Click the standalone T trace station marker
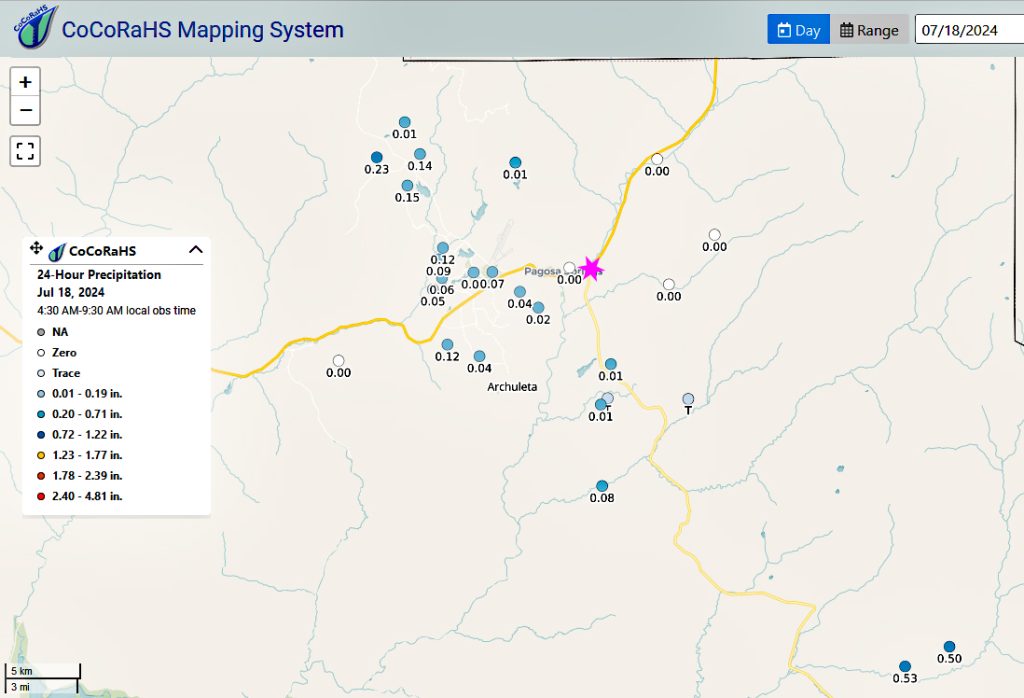 [688, 399]
